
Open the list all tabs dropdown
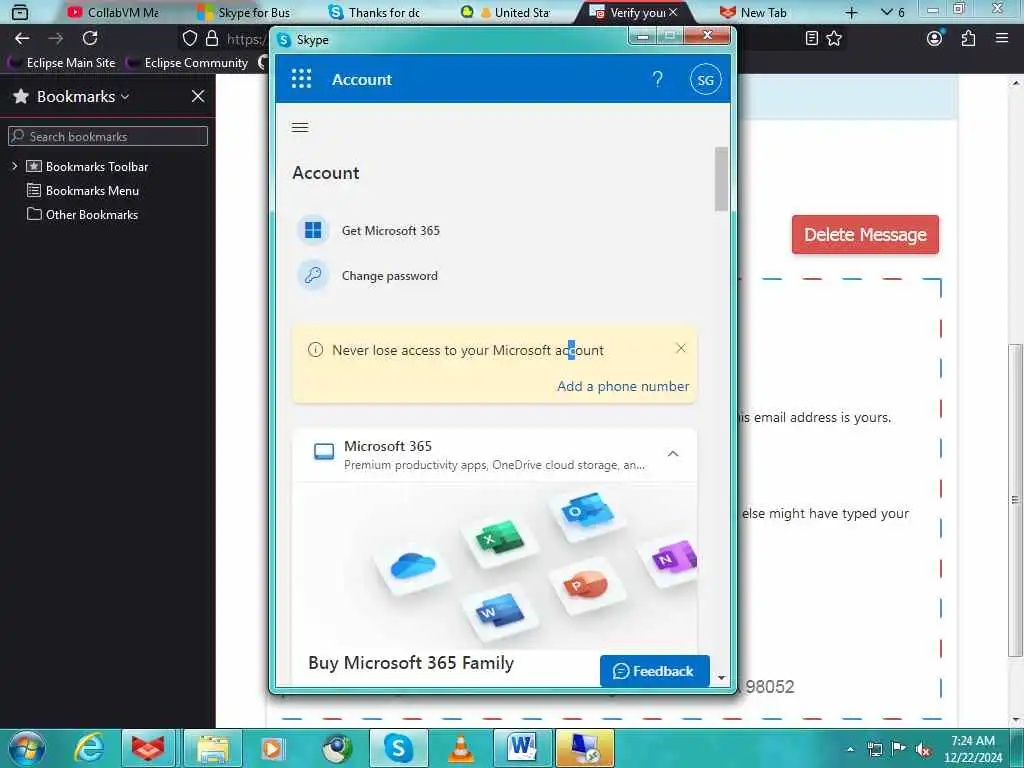(x=892, y=12)
